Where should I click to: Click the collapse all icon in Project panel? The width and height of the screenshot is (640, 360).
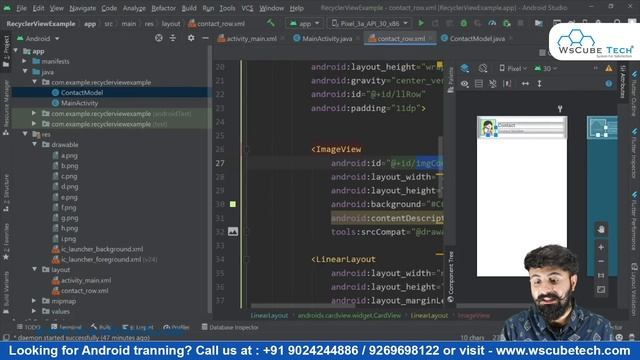(x=173, y=38)
